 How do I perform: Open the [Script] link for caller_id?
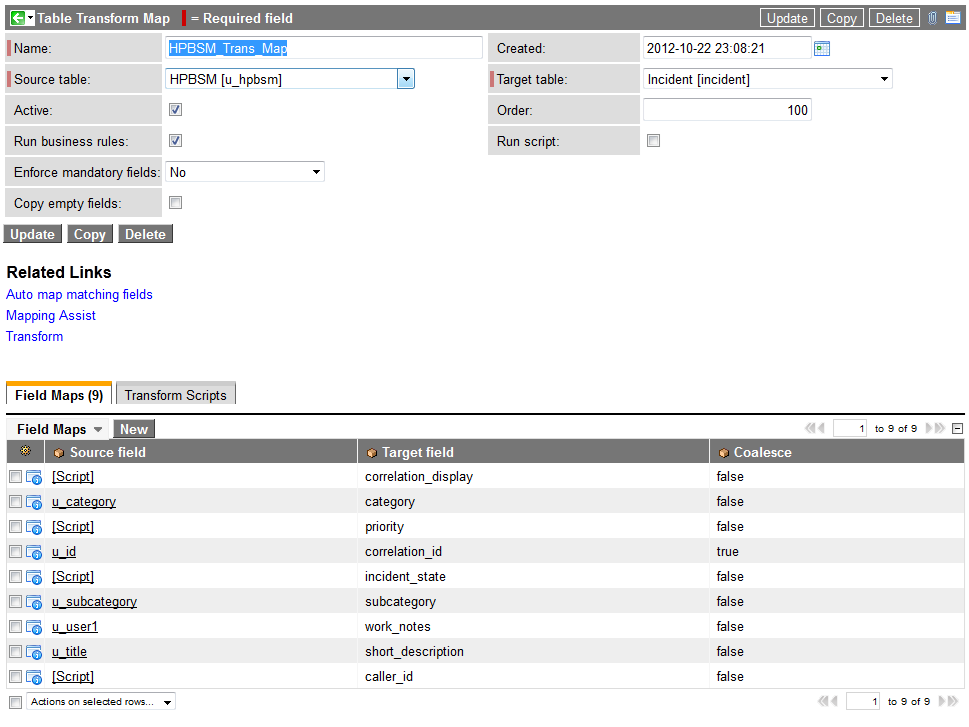[73, 676]
